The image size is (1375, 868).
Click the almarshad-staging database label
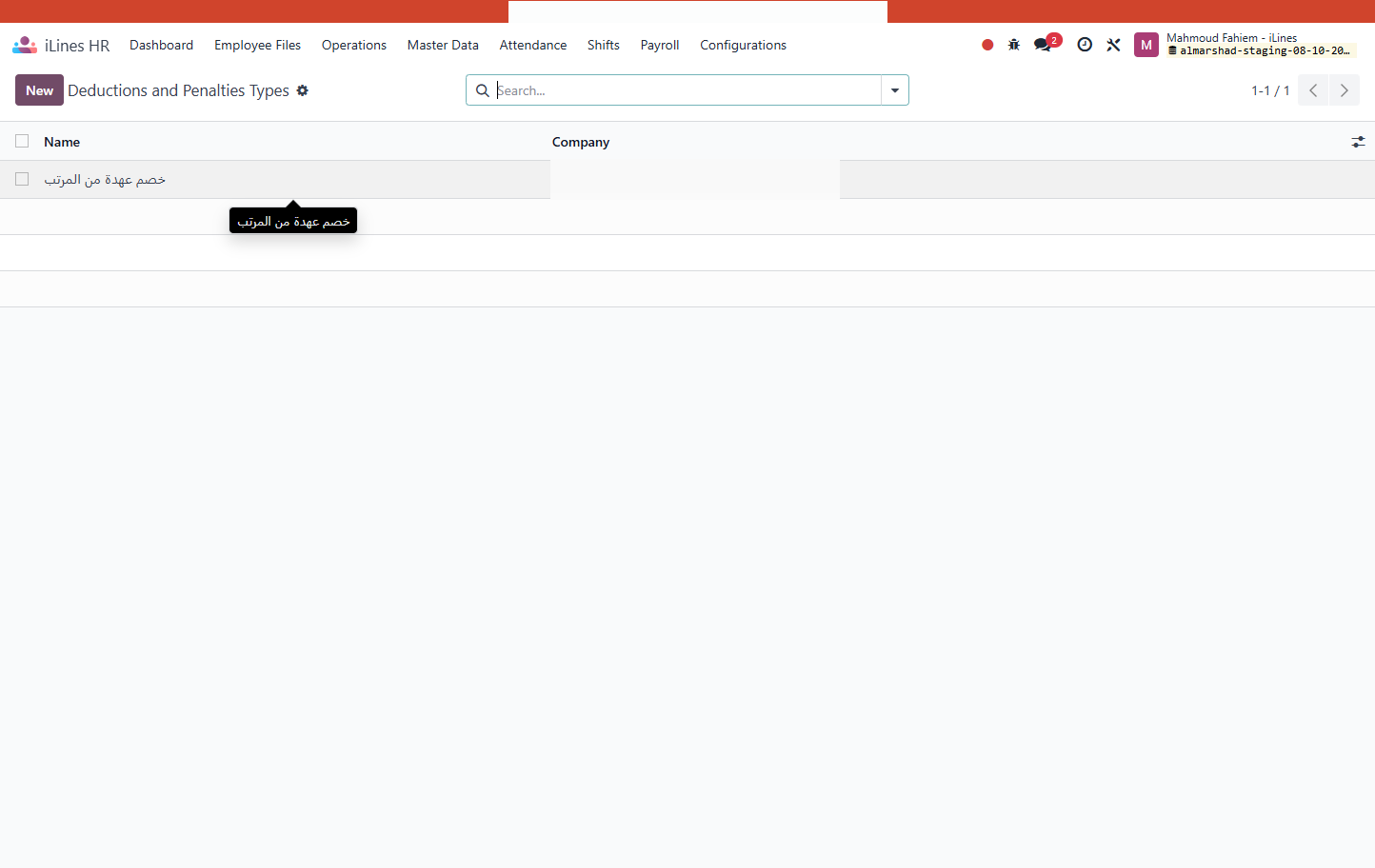(1261, 51)
